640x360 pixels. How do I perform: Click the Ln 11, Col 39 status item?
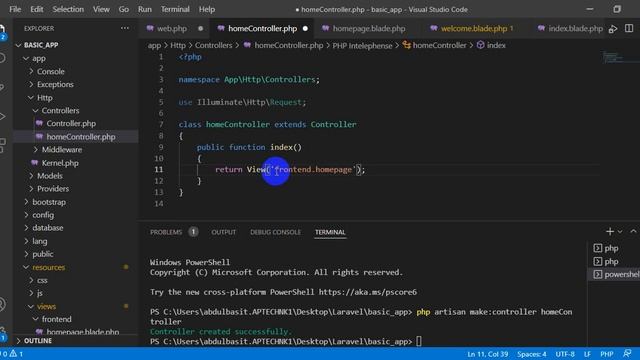(x=487, y=354)
